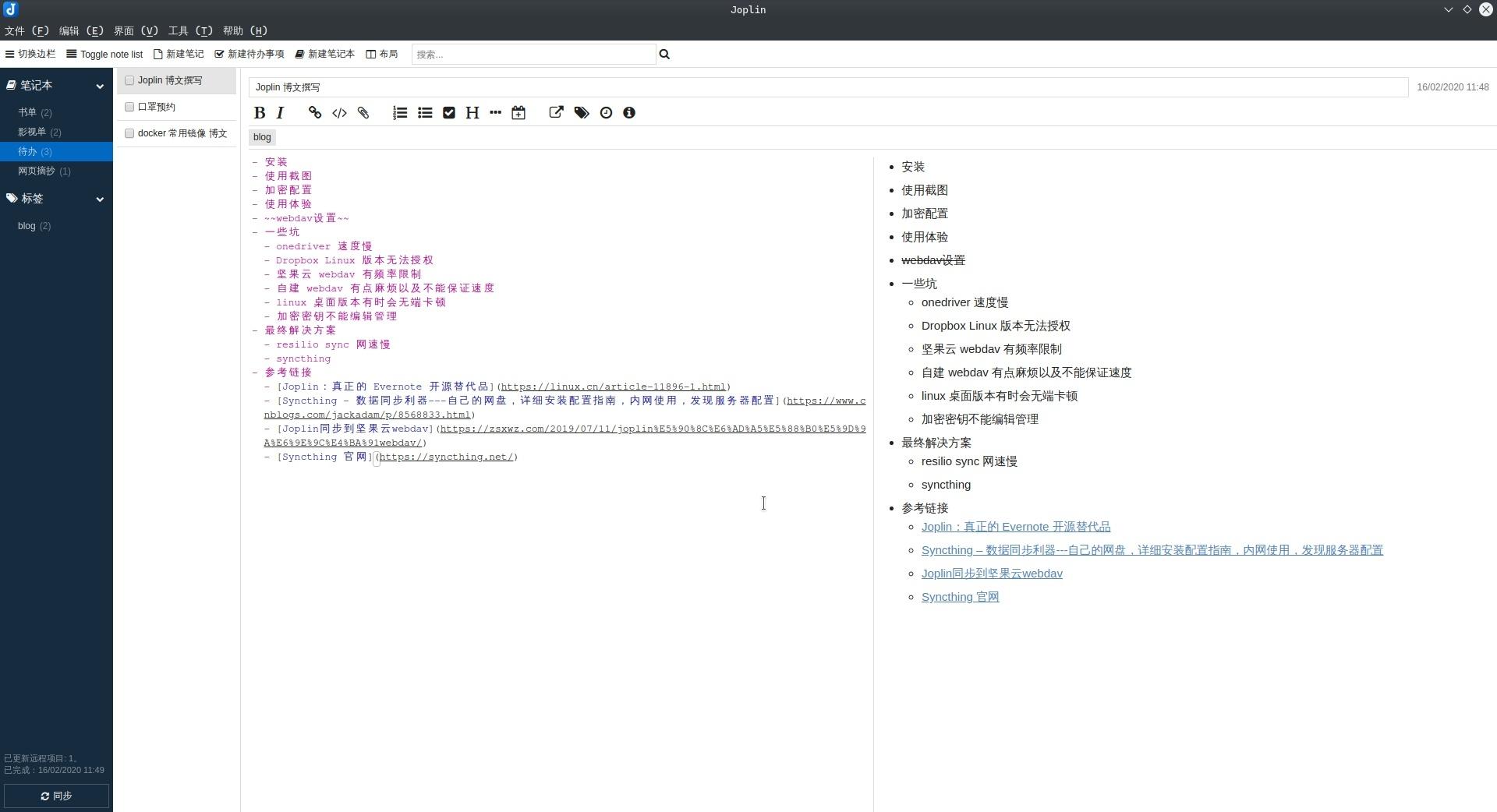Apply bold formatting in editor toolbar
The width and height of the screenshot is (1497, 812).
pos(260,113)
